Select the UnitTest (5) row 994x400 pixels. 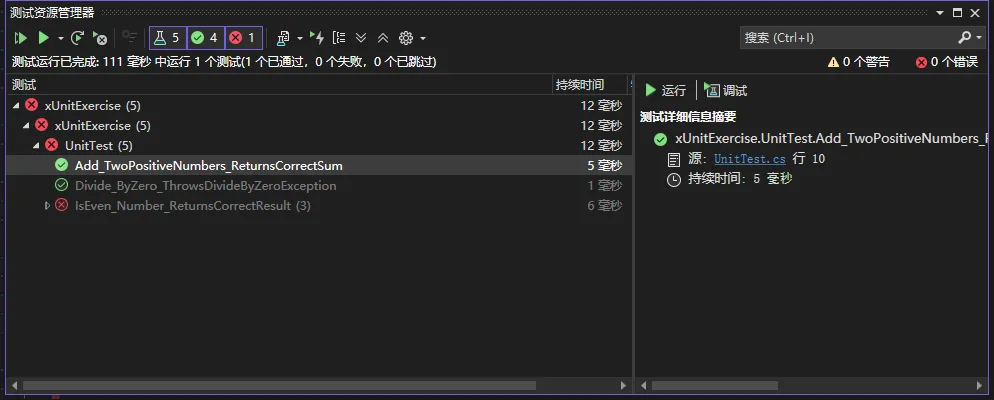[x=319, y=146]
